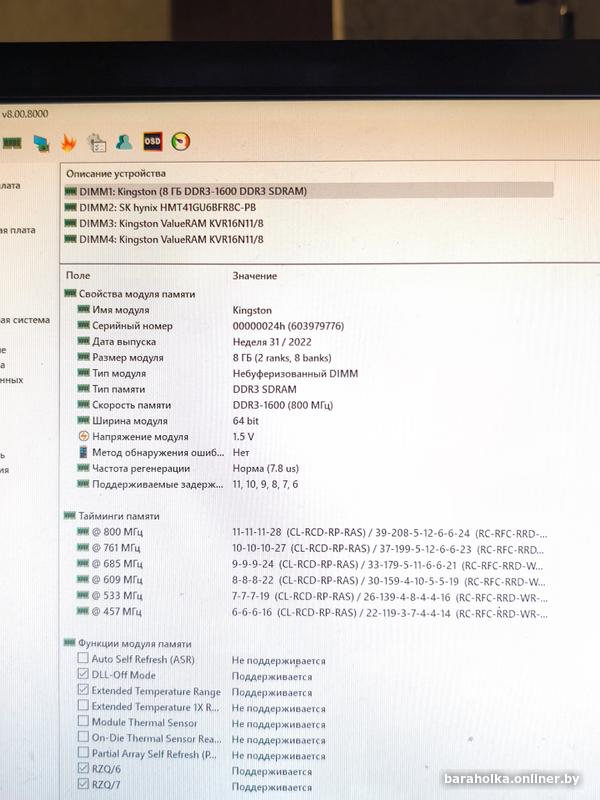Select the Тип модуля row
600x800 pixels.
[217, 373]
